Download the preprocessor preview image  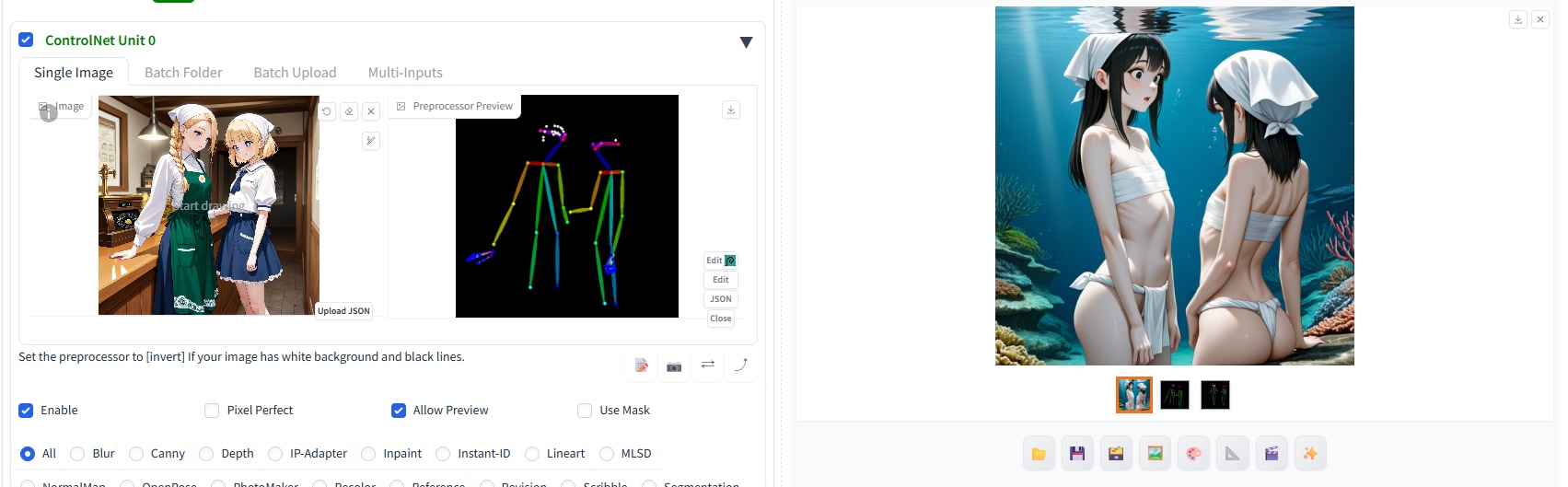[731, 110]
